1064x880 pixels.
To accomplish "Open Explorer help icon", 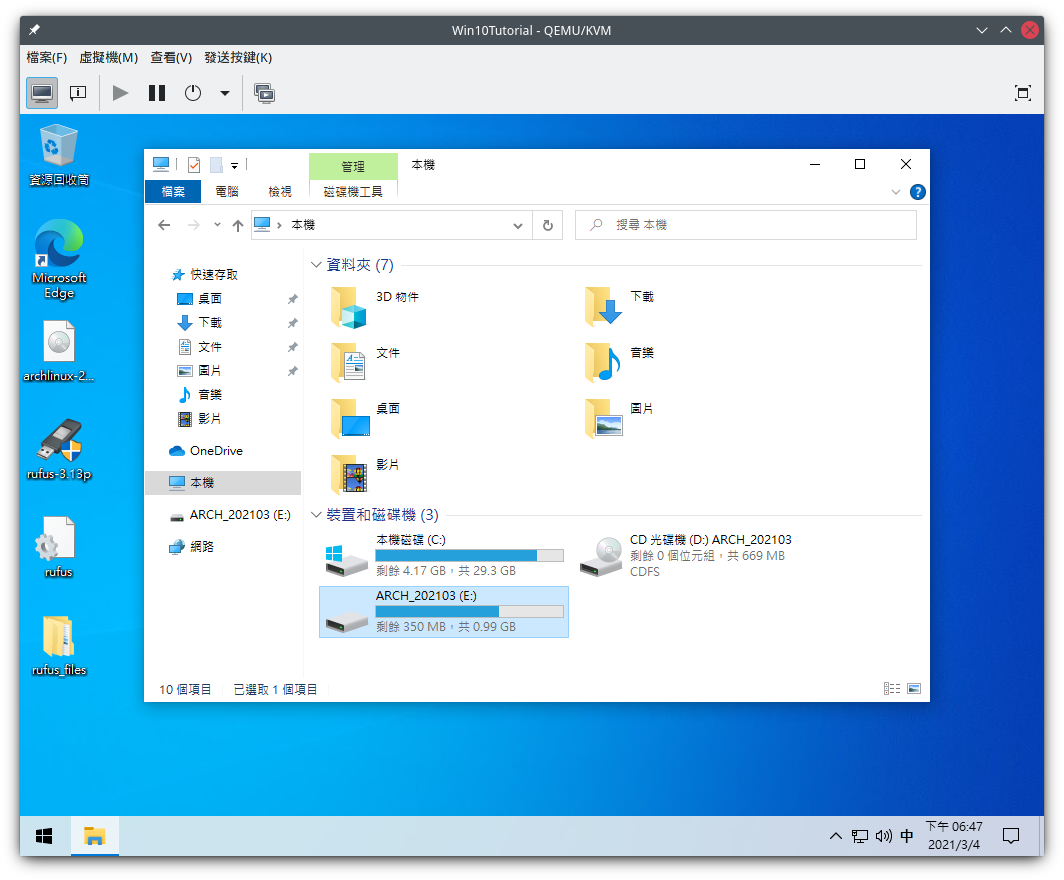I will [x=917, y=192].
